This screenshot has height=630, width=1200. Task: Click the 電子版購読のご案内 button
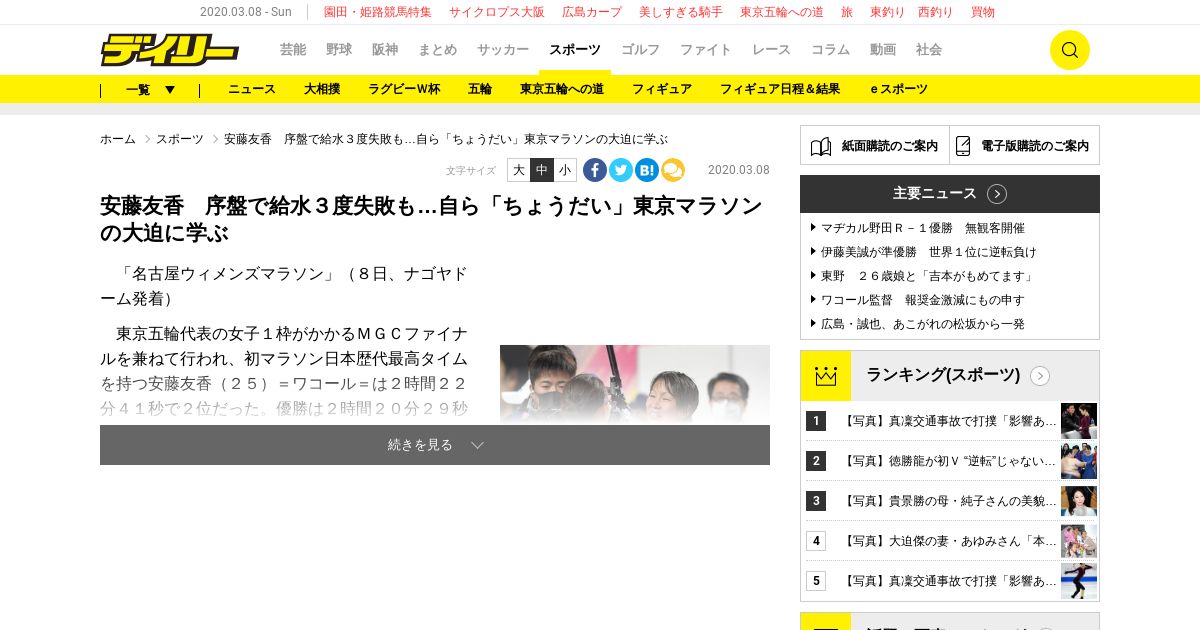(1024, 145)
